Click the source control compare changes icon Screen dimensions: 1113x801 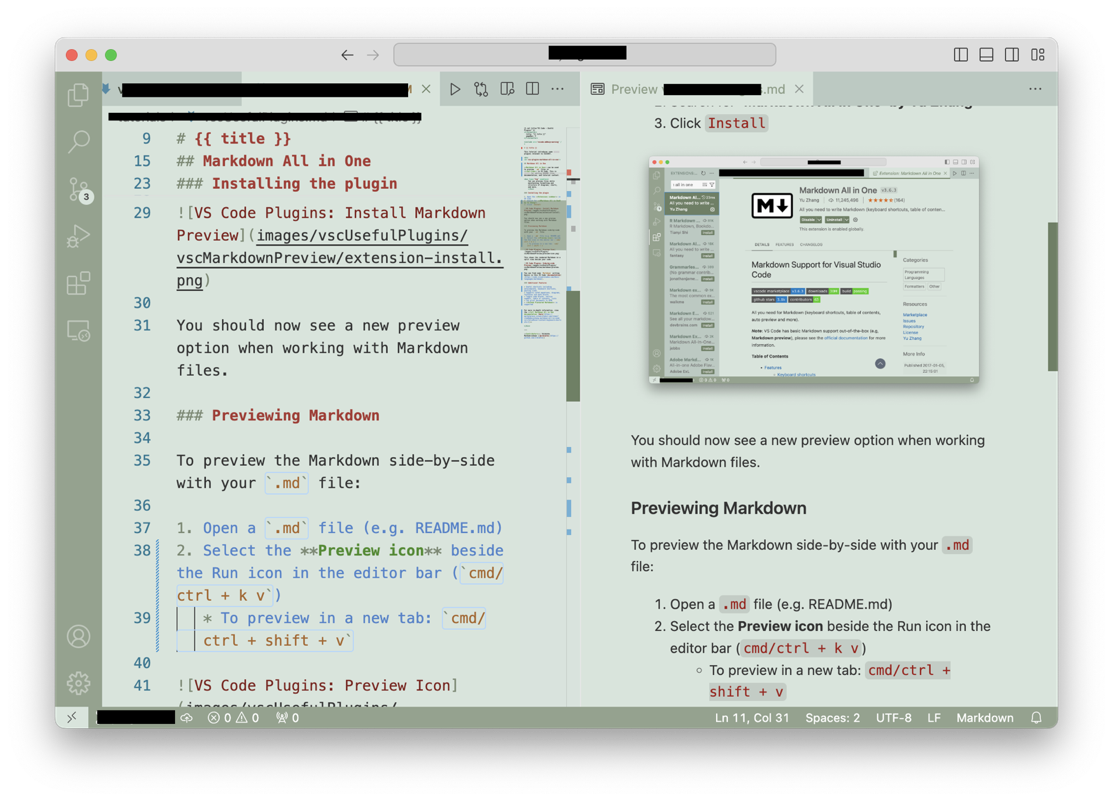pos(481,89)
